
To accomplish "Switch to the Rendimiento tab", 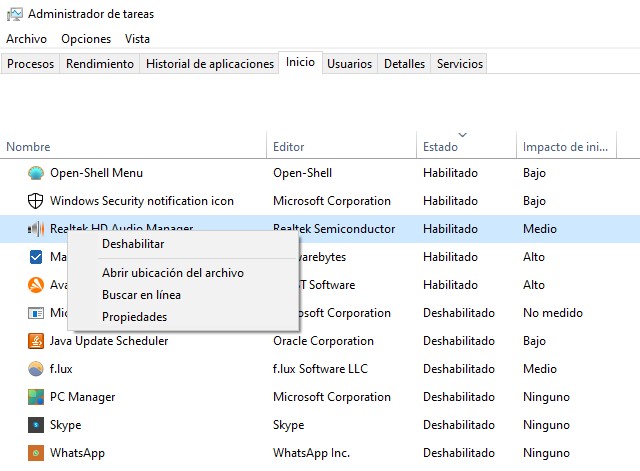I will (x=100, y=64).
